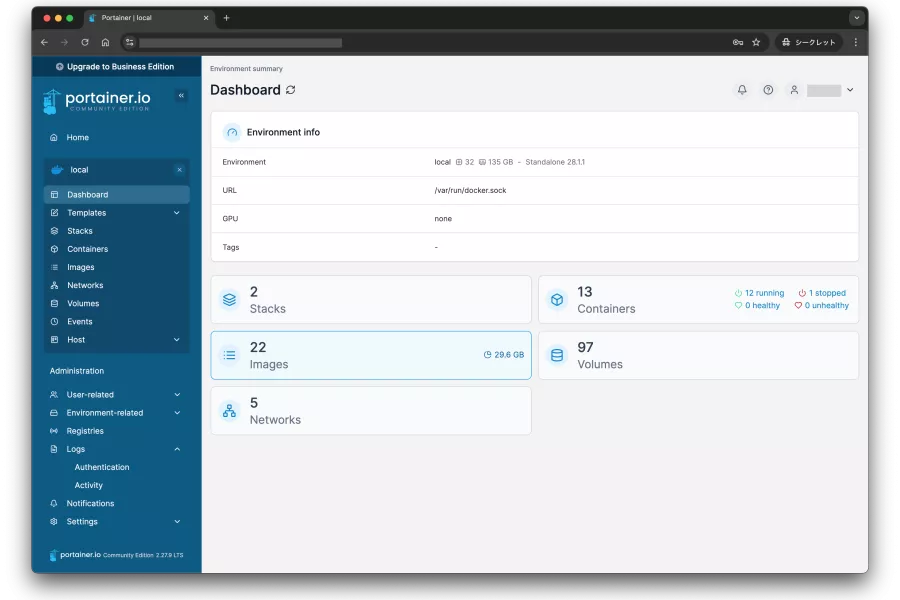Open the browser three-dot menu
Screen dimensions: 900x600
tap(855, 42)
